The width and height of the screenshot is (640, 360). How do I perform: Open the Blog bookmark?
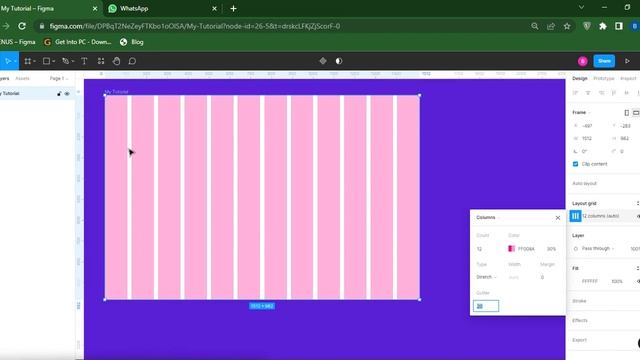(132, 42)
